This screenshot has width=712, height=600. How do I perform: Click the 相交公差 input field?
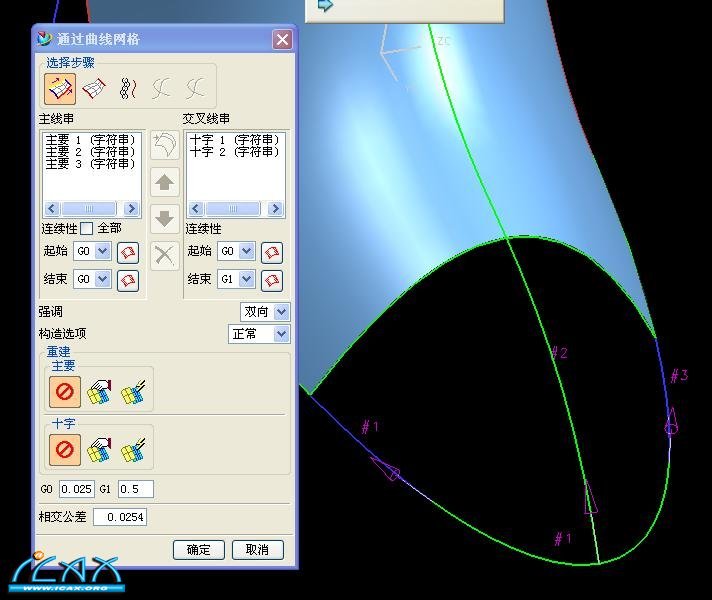pos(119,517)
